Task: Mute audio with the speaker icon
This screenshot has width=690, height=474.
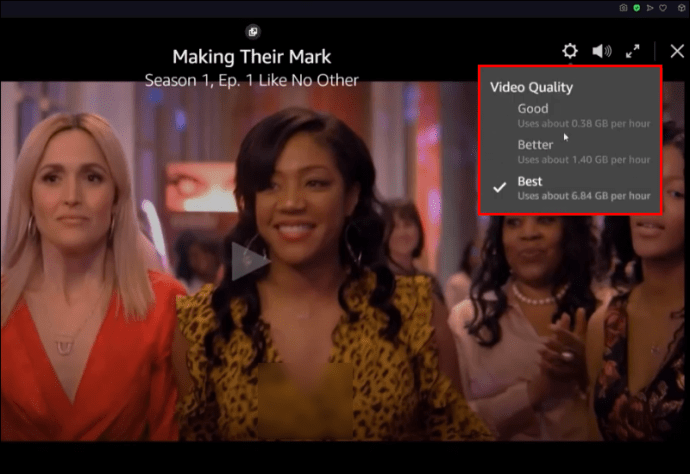Action: click(x=602, y=51)
